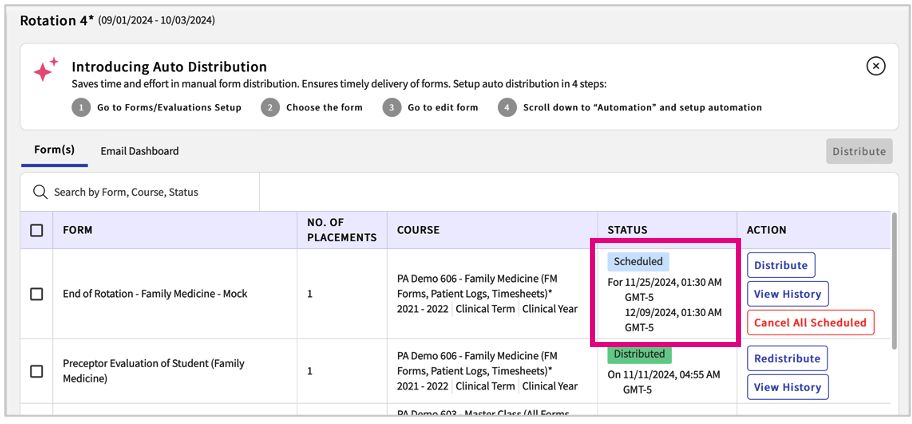Screen dimensions: 912x424
Task: Click the sparkle Auto Distribution icon
Action: pyautogui.click(x=46, y=72)
